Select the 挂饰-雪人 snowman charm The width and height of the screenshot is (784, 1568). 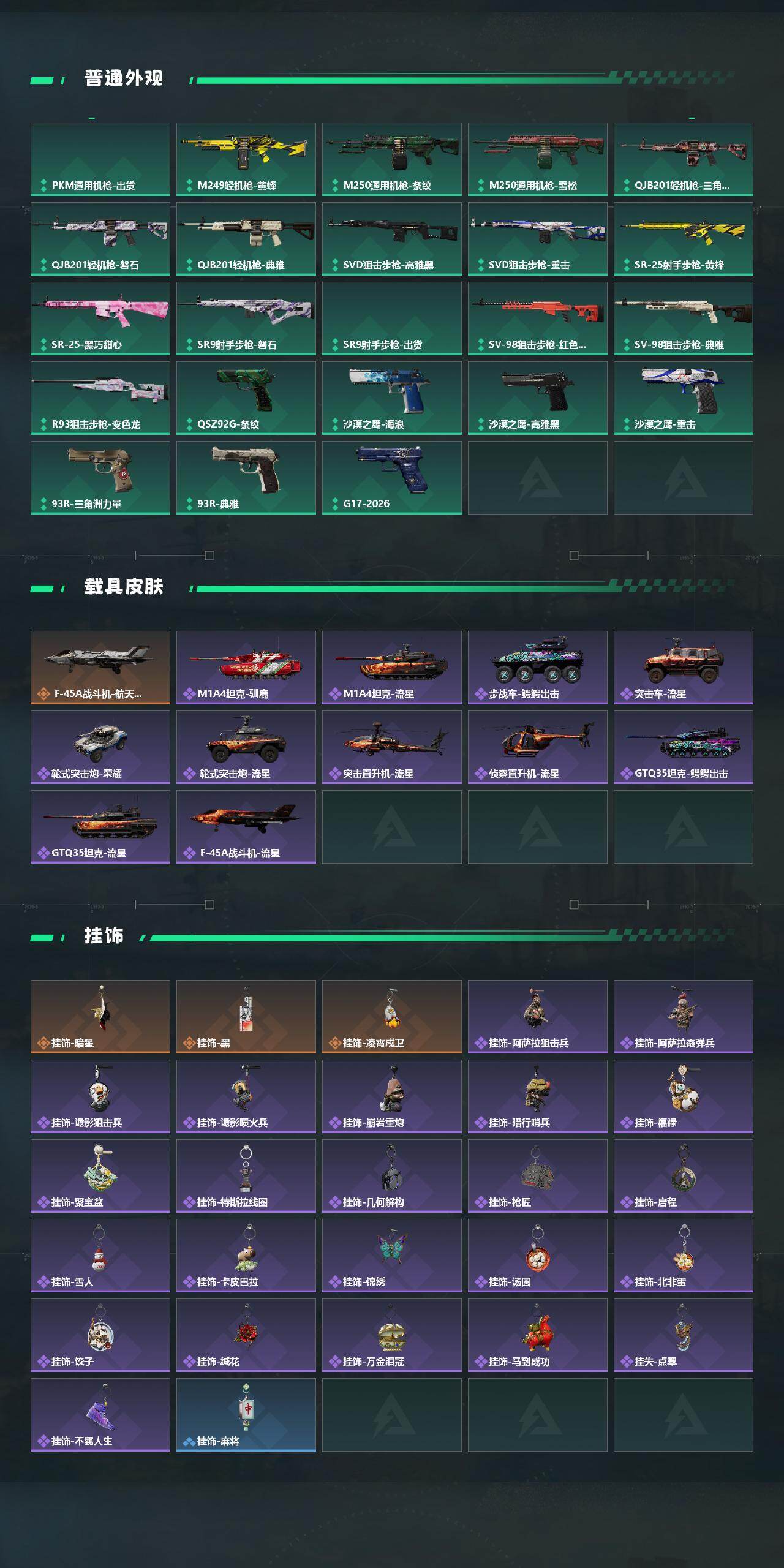[100, 1256]
